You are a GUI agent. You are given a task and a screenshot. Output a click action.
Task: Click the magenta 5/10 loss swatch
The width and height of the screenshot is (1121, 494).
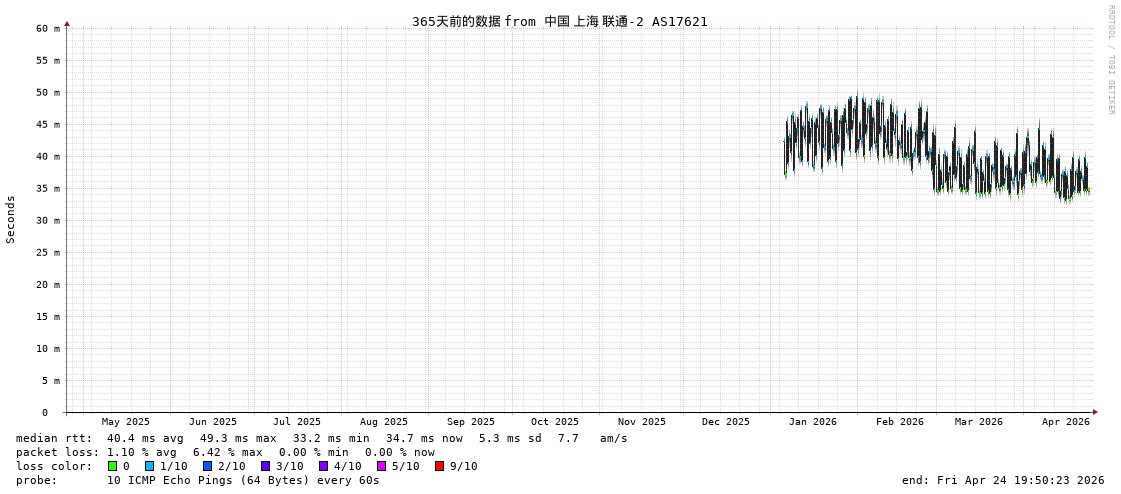[381, 466]
